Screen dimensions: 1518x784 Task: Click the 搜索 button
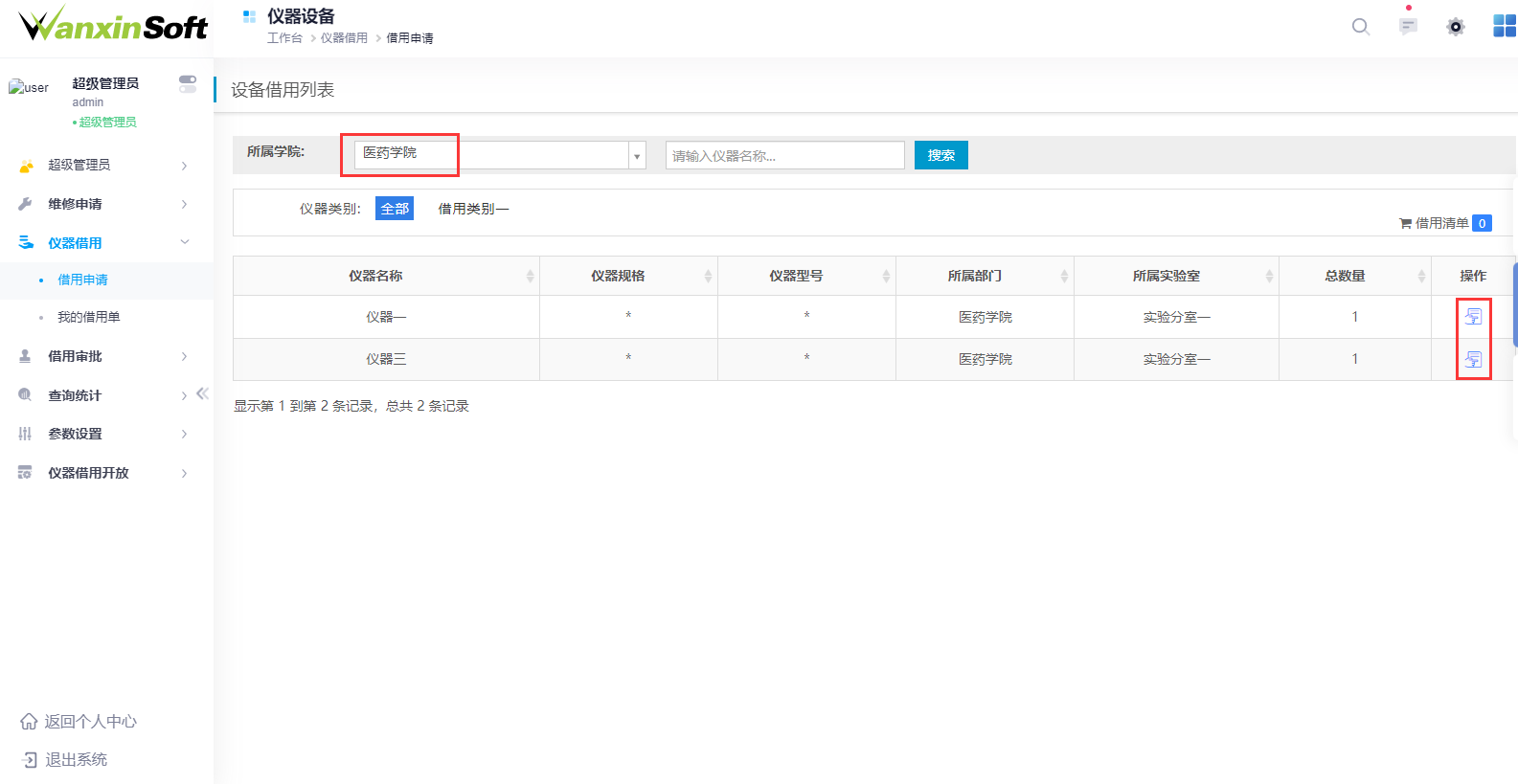click(940, 155)
